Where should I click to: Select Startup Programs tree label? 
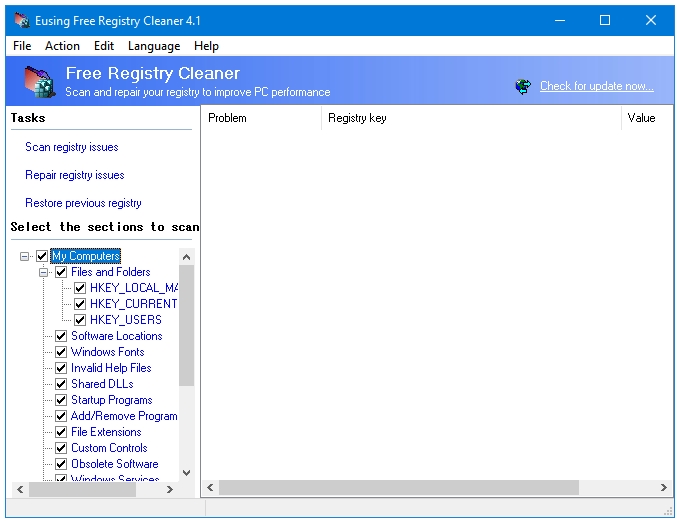point(111,400)
